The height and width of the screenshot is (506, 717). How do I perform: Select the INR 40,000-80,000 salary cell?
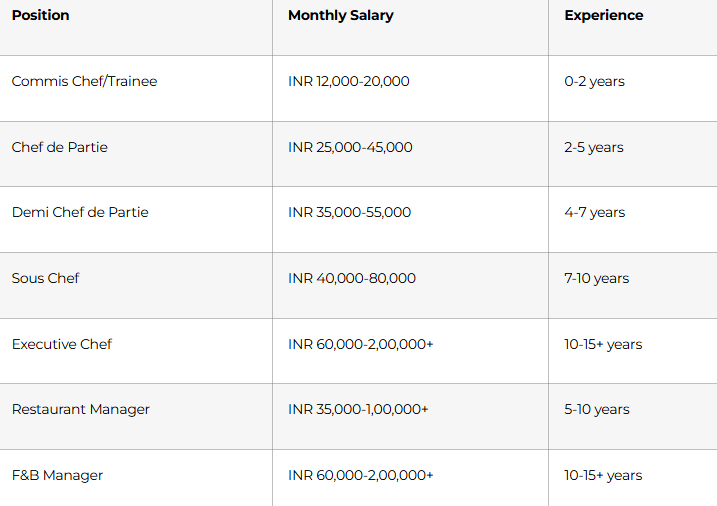coord(352,279)
